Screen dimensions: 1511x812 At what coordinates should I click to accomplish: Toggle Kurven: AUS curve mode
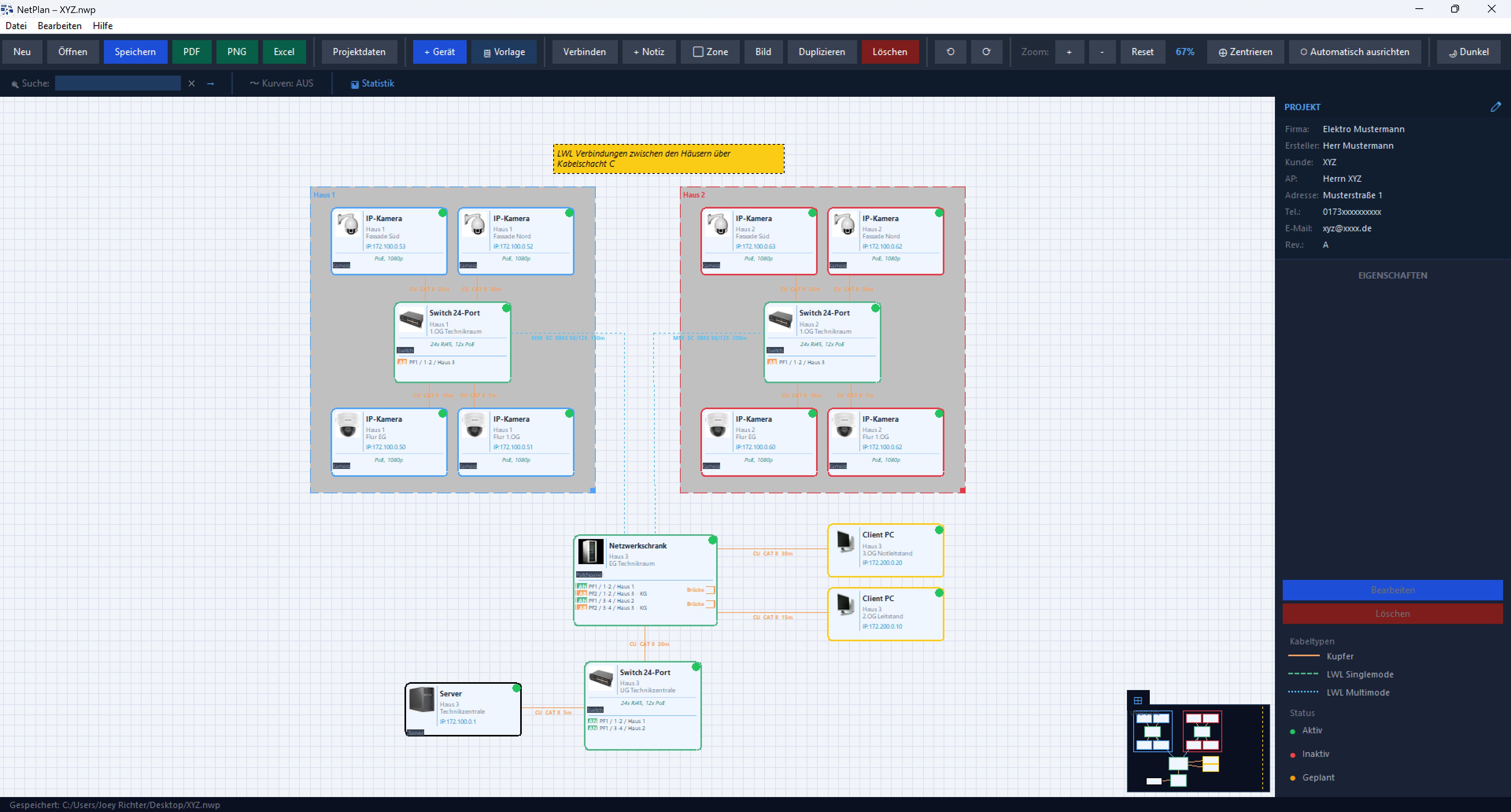click(x=282, y=84)
